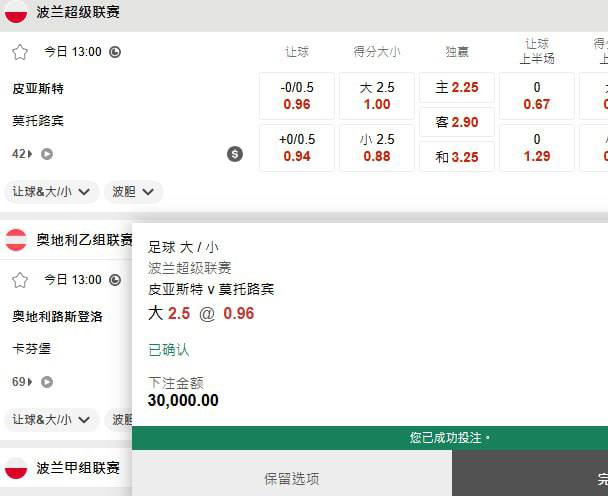Expand the 42 more markets arrow
608x496 pixels.
coord(23,154)
